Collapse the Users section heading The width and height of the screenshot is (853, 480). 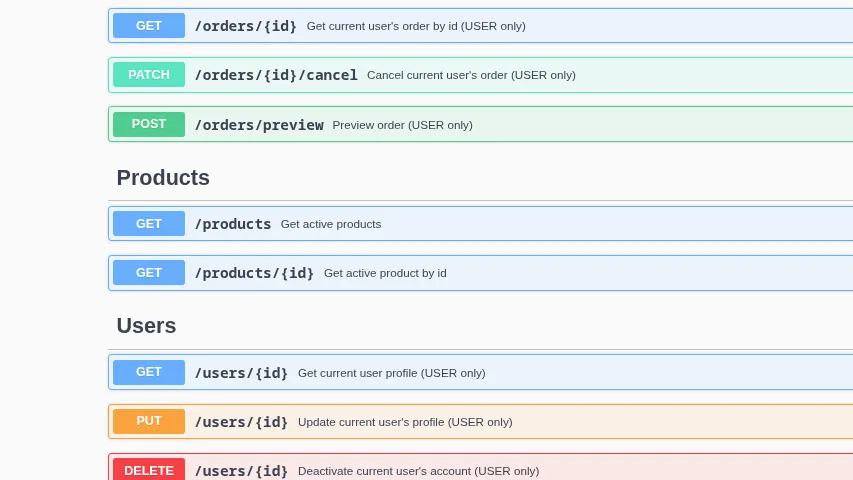coord(146,325)
